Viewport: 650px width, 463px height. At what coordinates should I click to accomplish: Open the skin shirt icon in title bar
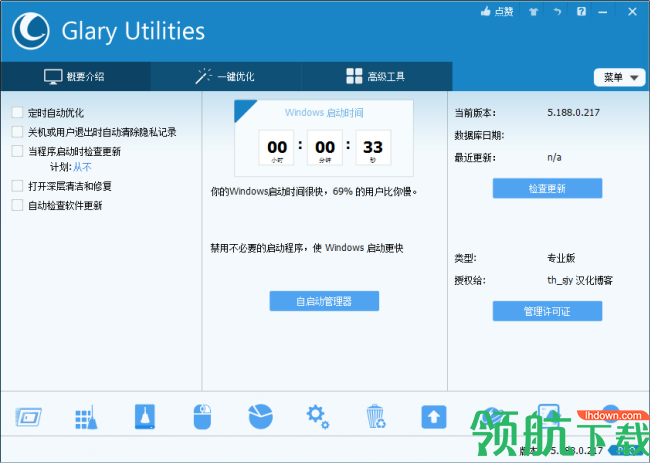pyautogui.click(x=534, y=12)
